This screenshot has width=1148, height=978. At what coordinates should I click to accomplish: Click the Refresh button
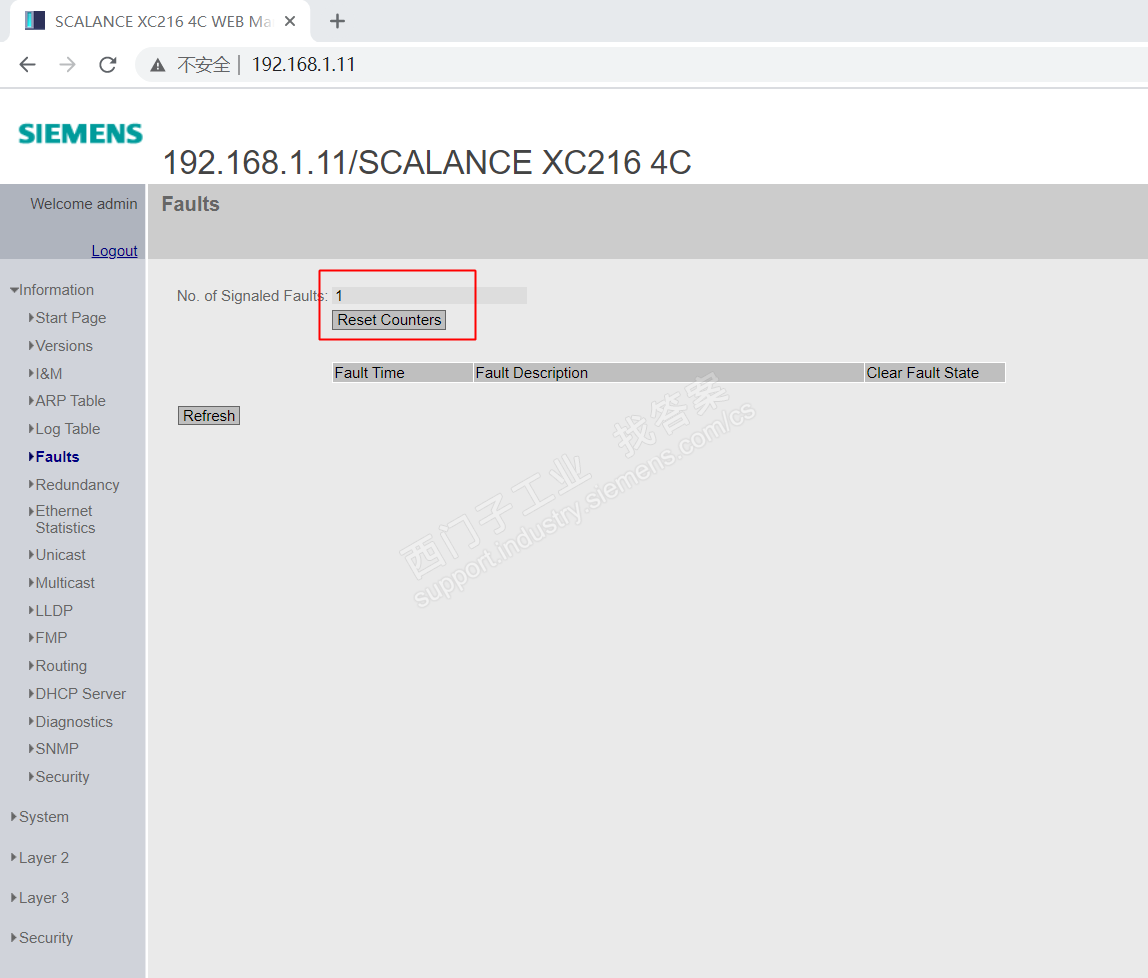(209, 416)
